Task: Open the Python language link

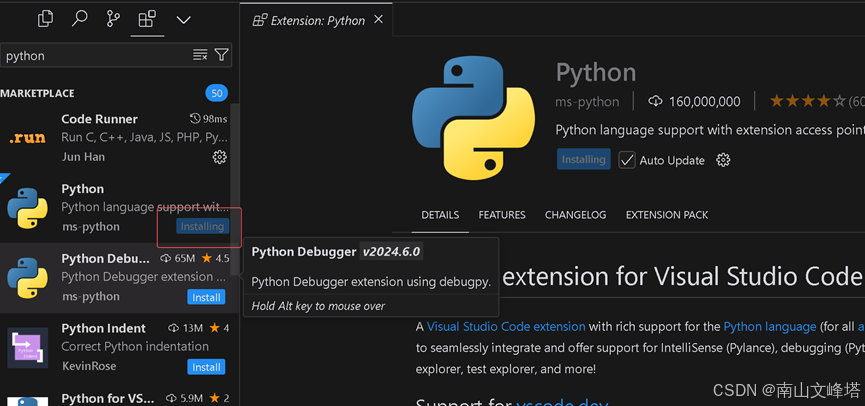Action: 770,327
